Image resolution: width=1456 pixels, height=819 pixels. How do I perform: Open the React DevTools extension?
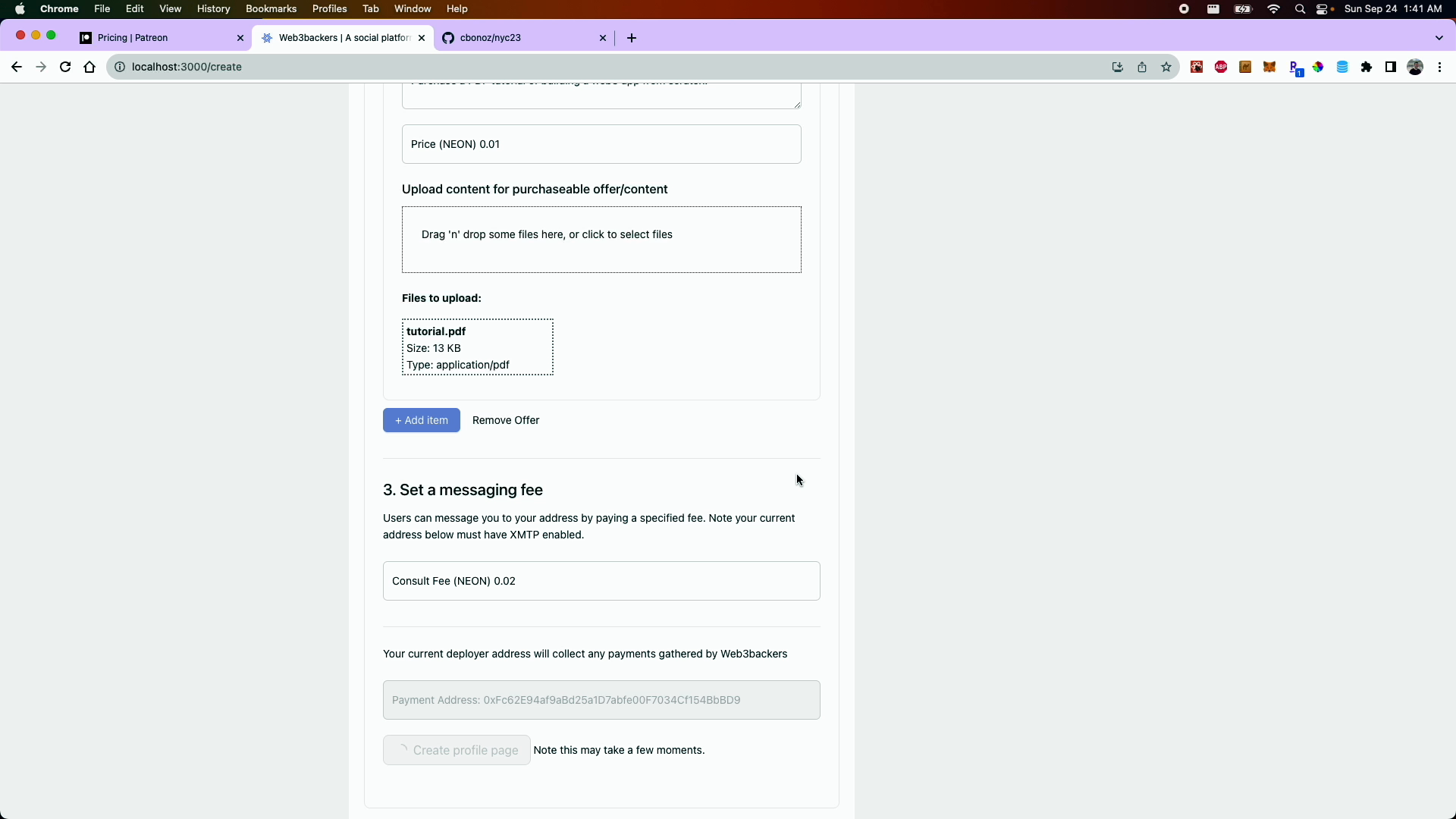[1197, 67]
